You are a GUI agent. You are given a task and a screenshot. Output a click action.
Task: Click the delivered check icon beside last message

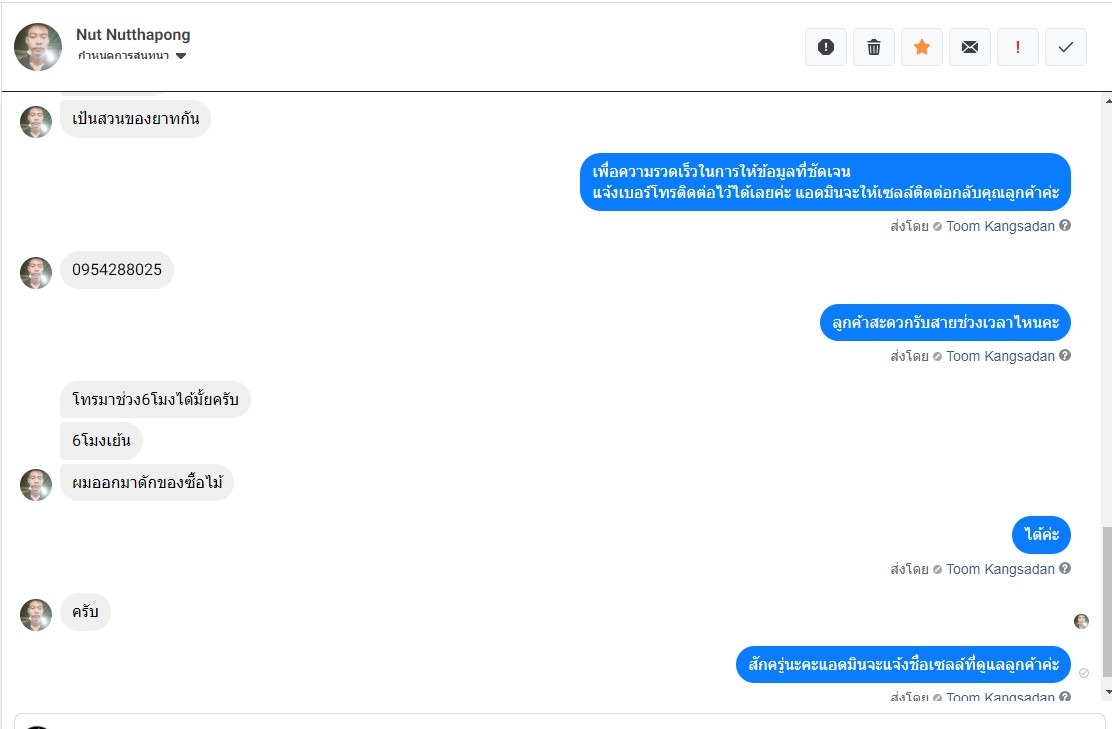pos(1084,673)
